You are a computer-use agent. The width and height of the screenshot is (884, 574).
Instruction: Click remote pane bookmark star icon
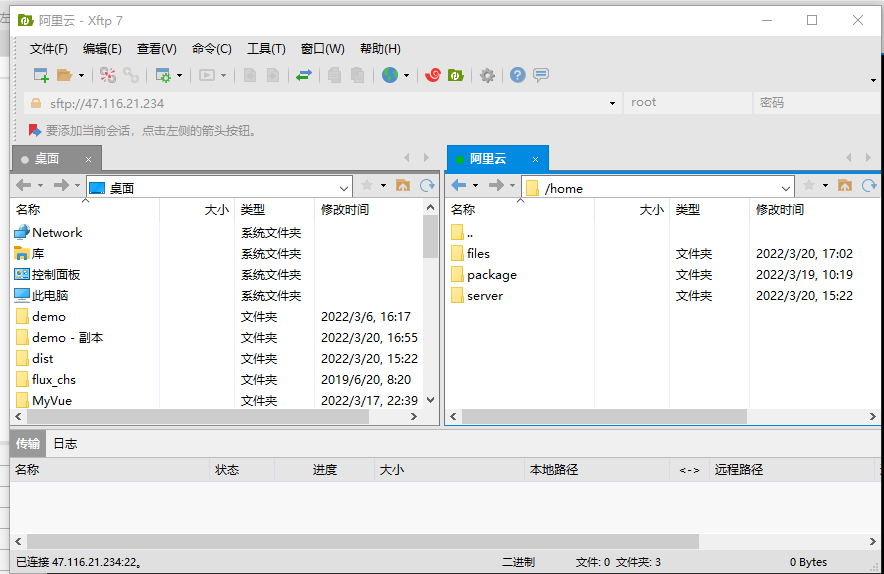[808, 185]
